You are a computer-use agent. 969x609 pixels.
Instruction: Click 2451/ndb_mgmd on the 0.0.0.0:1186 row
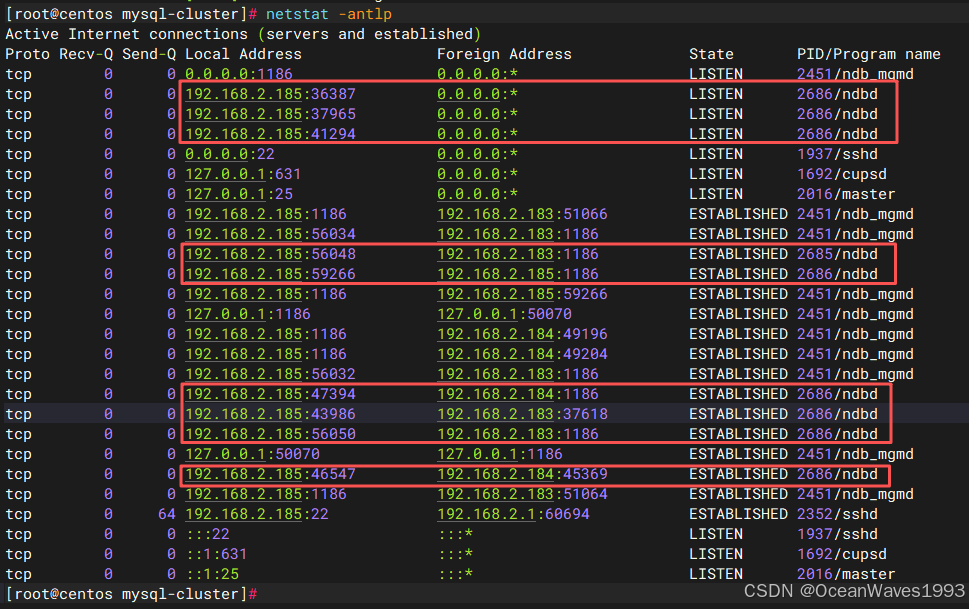point(855,74)
